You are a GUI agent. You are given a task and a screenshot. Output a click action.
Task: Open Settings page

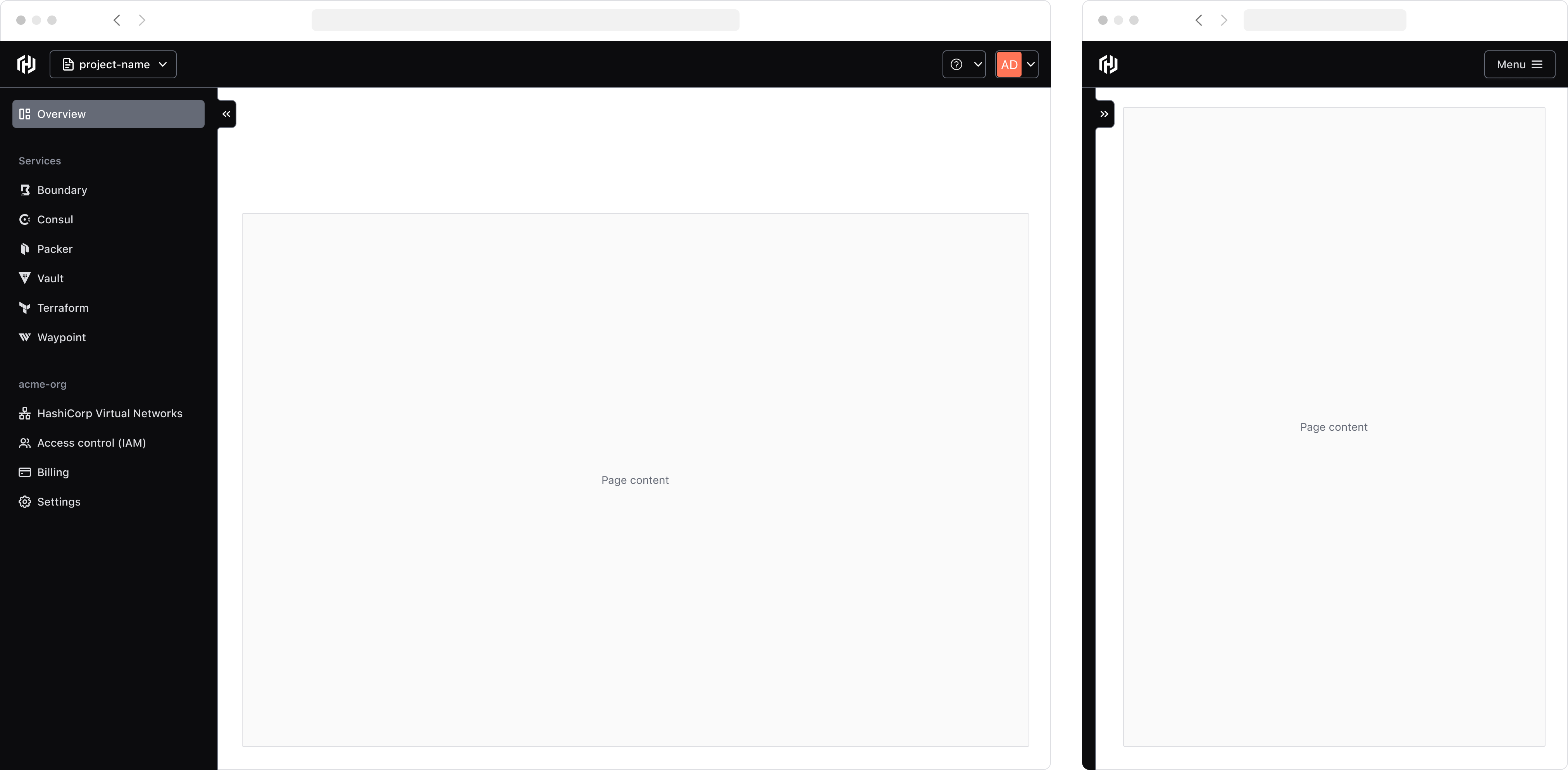[x=58, y=501]
